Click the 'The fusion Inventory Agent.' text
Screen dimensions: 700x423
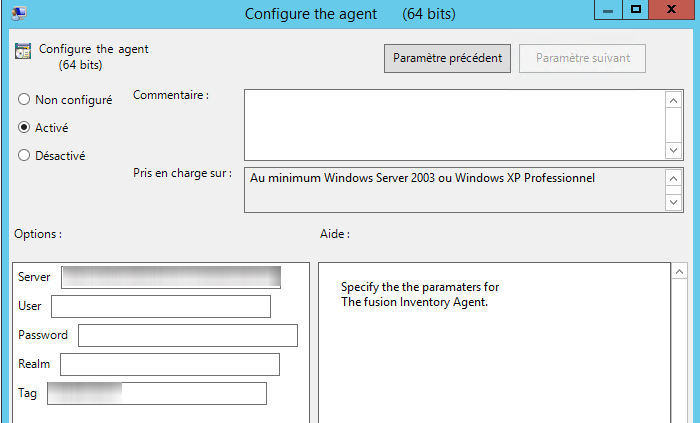414,302
